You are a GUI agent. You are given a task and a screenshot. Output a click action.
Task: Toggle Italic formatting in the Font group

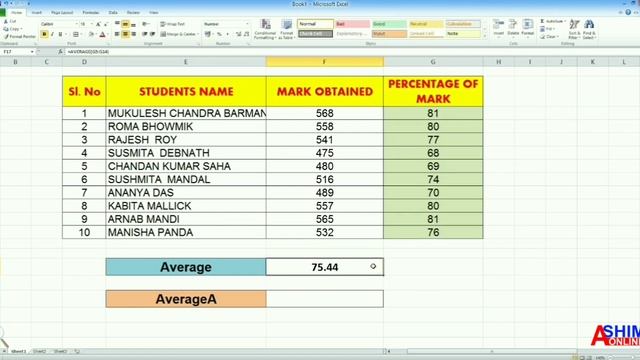(x=52, y=34)
